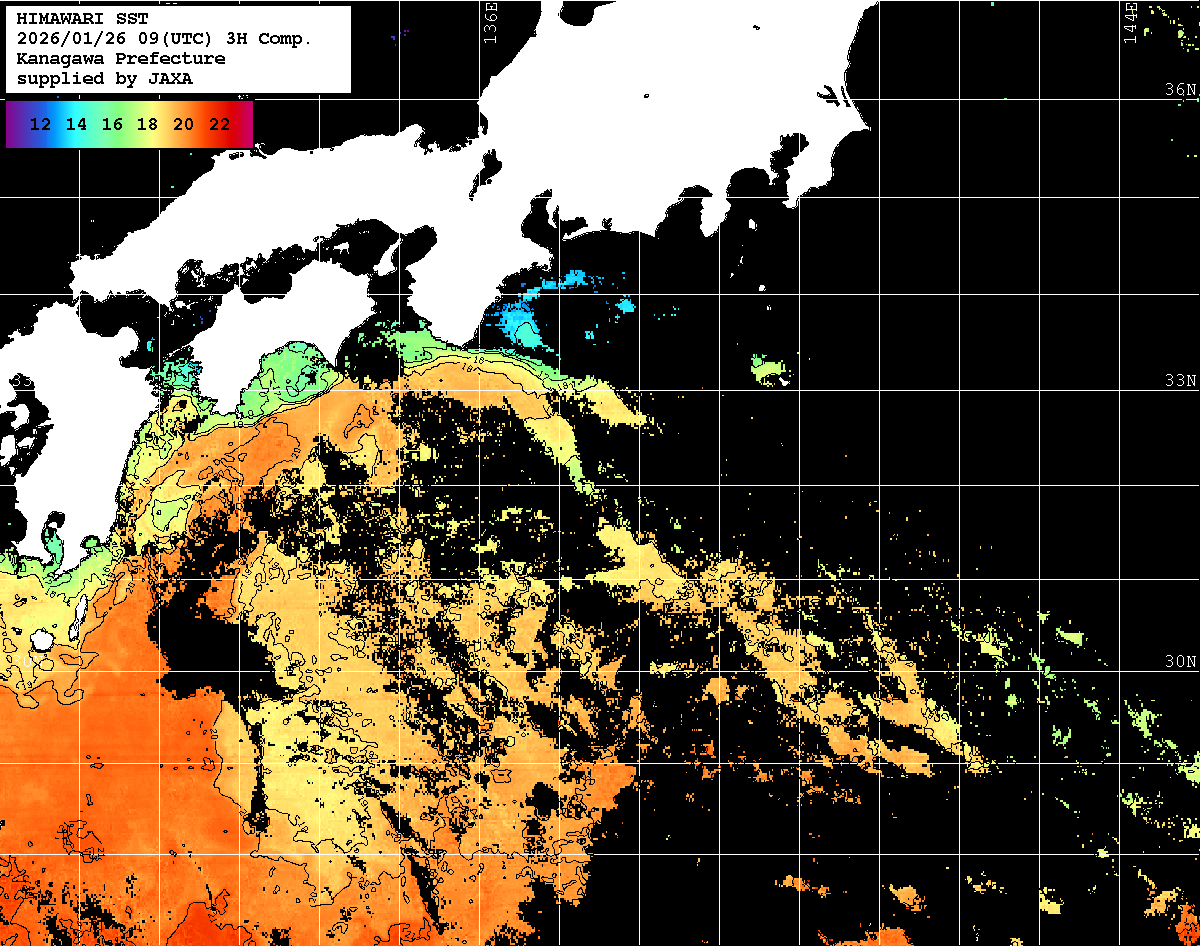1200x946 pixels.
Task: Select the 36N latitude label
Action: [x=1180, y=90]
